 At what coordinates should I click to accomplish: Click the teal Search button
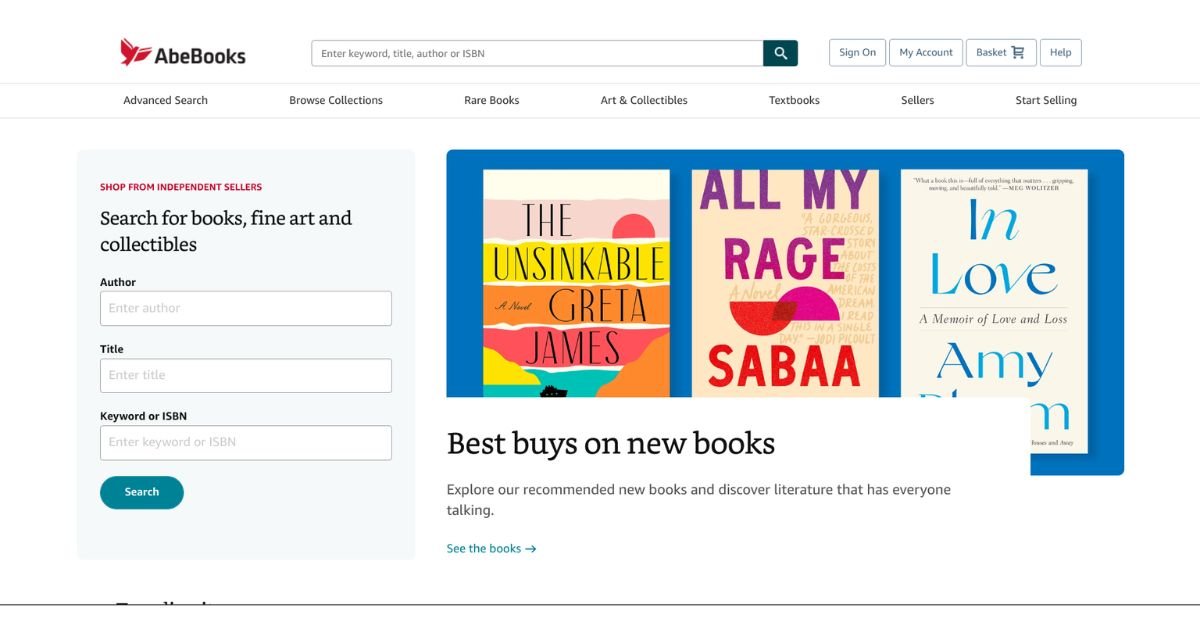[142, 492]
